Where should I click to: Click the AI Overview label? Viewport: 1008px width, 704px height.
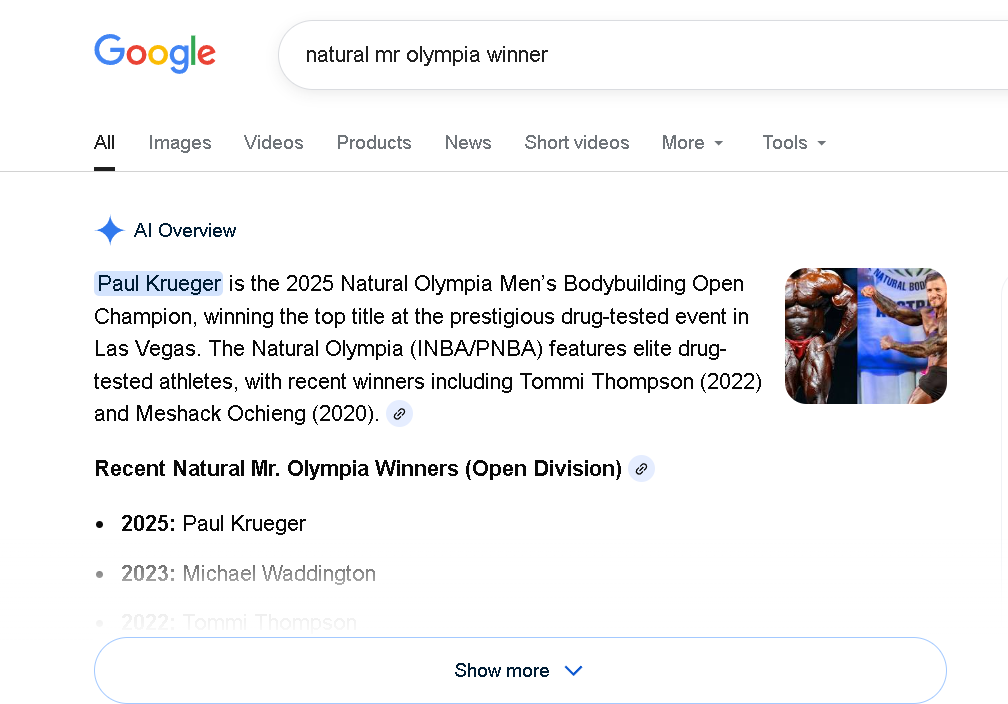(185, 231)
